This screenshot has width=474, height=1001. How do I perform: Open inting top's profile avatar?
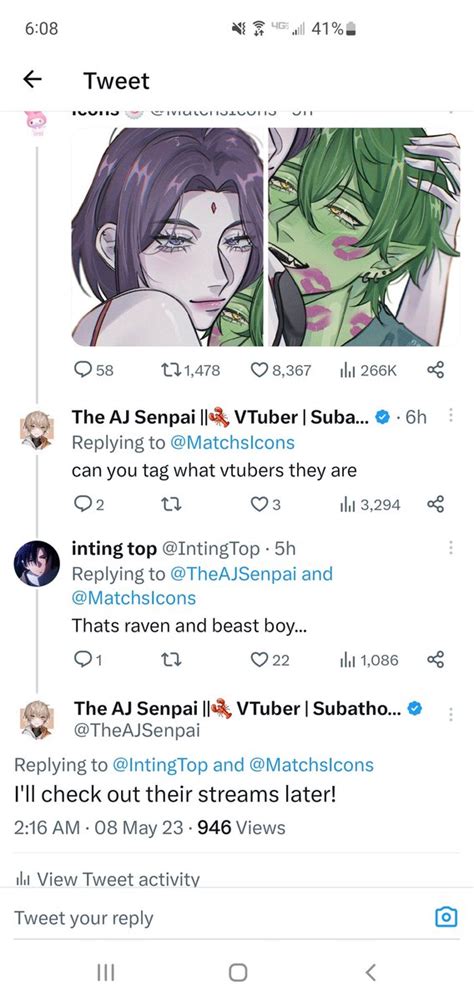click(37, 564)
